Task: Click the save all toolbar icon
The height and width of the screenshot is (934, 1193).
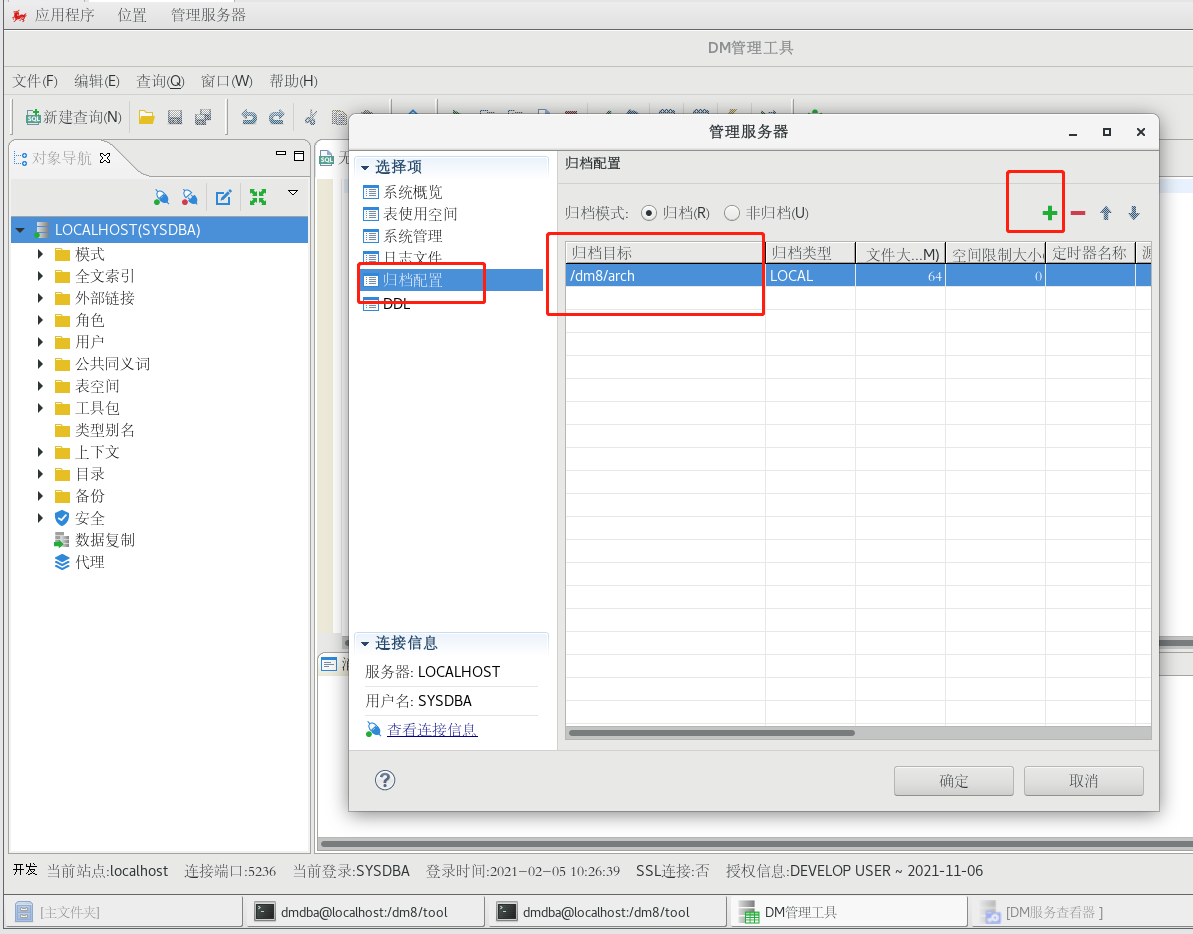Action: (x=203, y=117)
